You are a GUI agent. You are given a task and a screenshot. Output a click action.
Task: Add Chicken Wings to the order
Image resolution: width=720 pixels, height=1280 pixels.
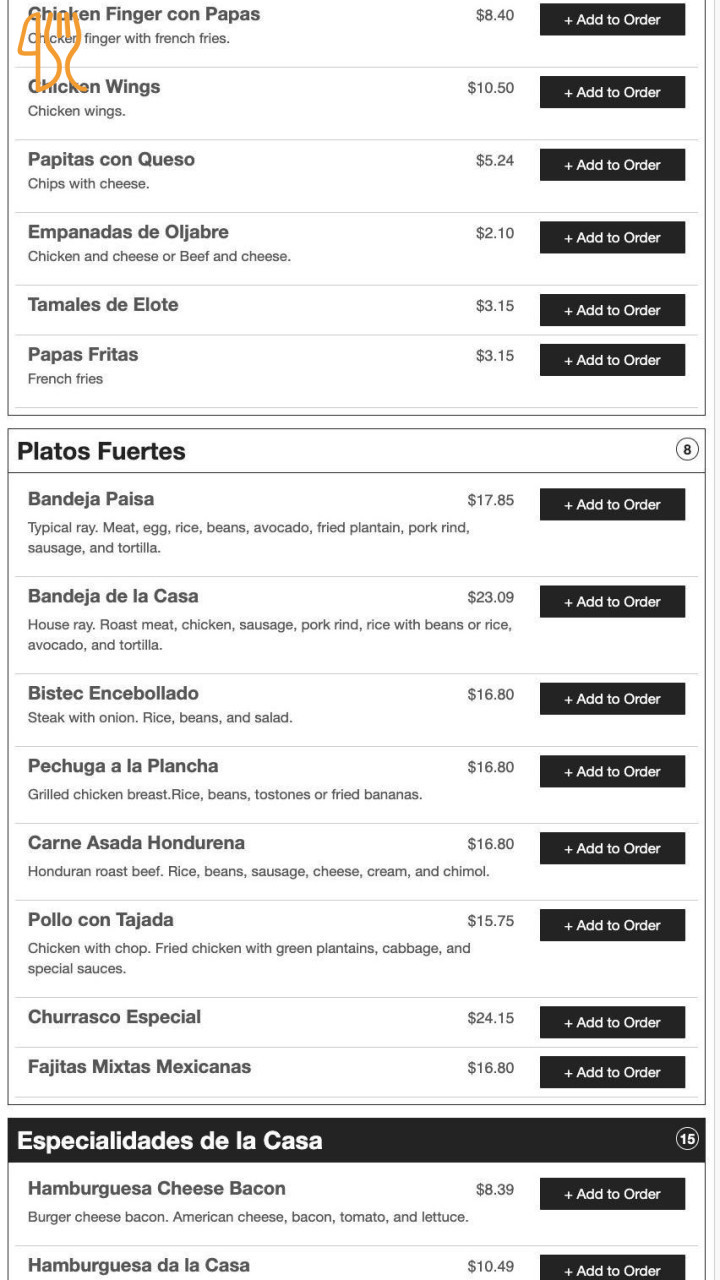coord(612,92)
